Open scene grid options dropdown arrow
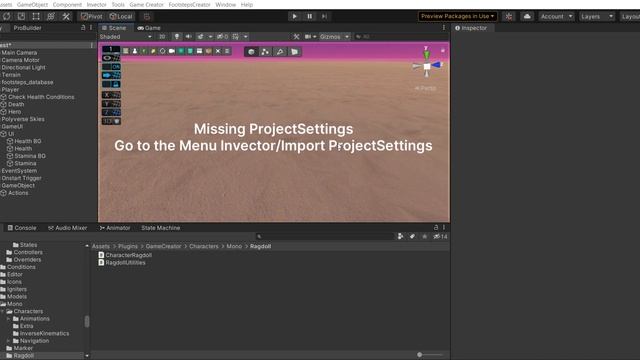Image resolution: width=640 pixels, height=360 pixels. point(246,37)
